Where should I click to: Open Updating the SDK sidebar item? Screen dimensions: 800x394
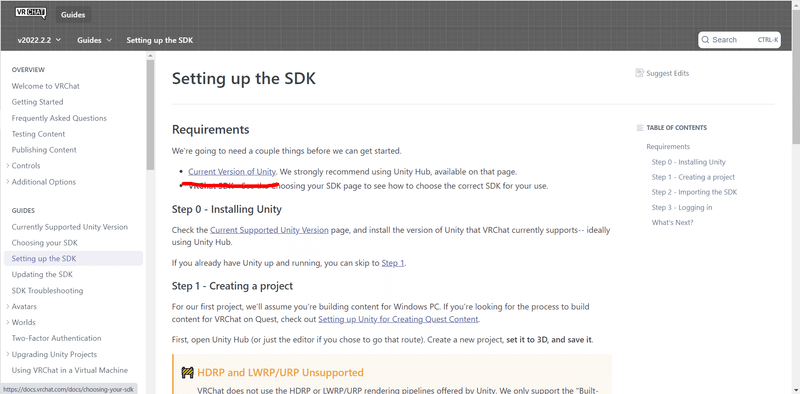click(42, 275)
